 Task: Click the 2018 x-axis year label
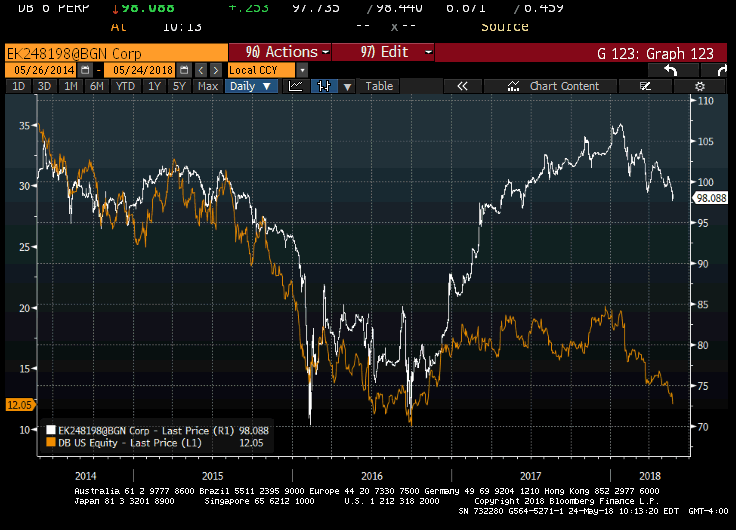click(650, 476)
